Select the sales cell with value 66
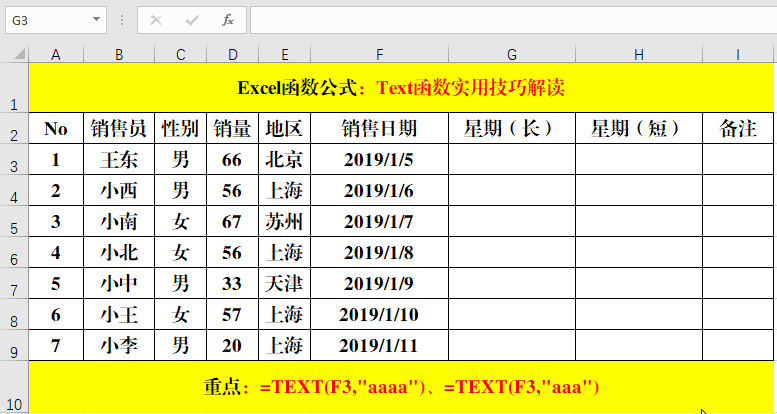The image size is (777, 414). click(x=232, y=159)
